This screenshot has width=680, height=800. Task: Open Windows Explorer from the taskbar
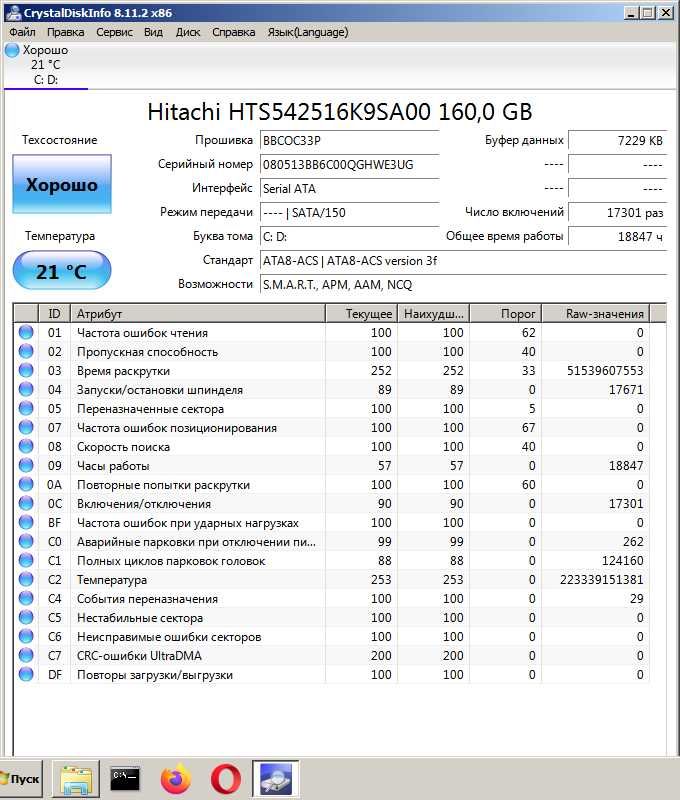pos(77,779)
